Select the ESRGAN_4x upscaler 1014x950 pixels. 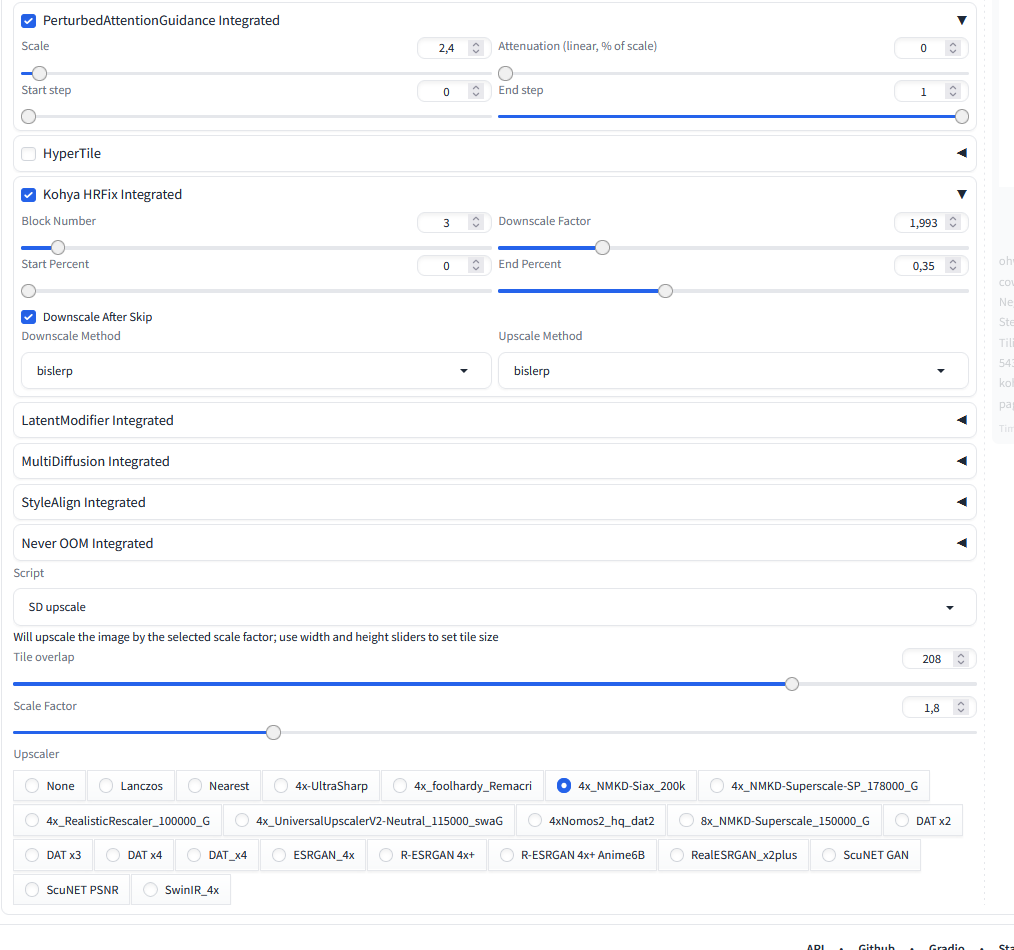pyautogui.click(x=313, y=855)
